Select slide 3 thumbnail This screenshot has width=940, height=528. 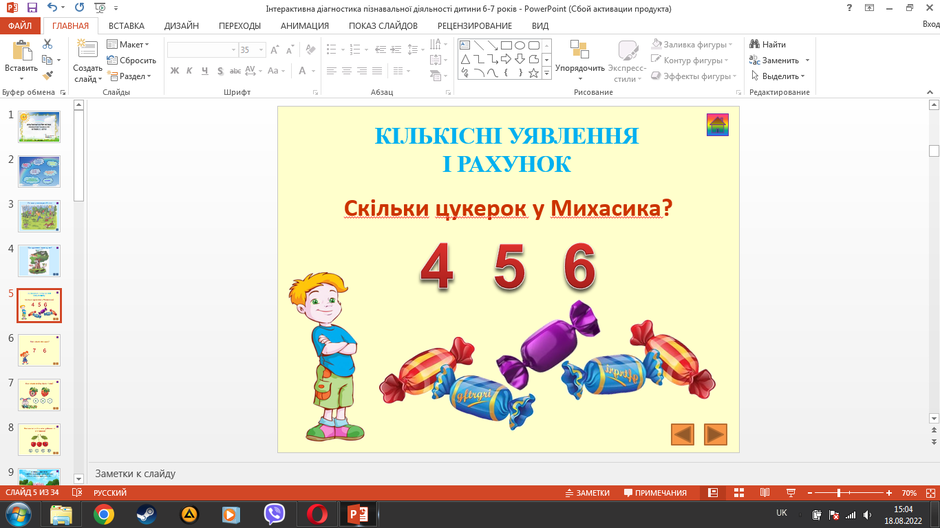click(39, 216)
